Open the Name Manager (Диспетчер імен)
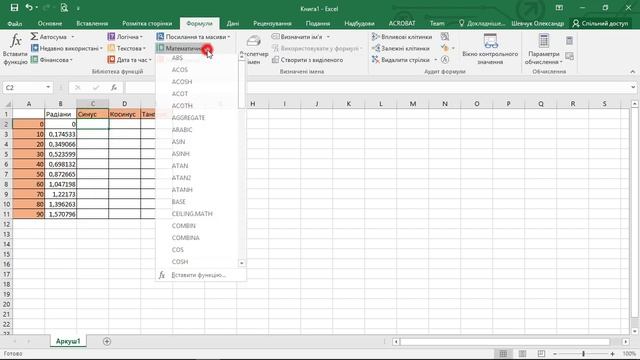The width and height of the screenshot is (640, 360). pos(253,49)
